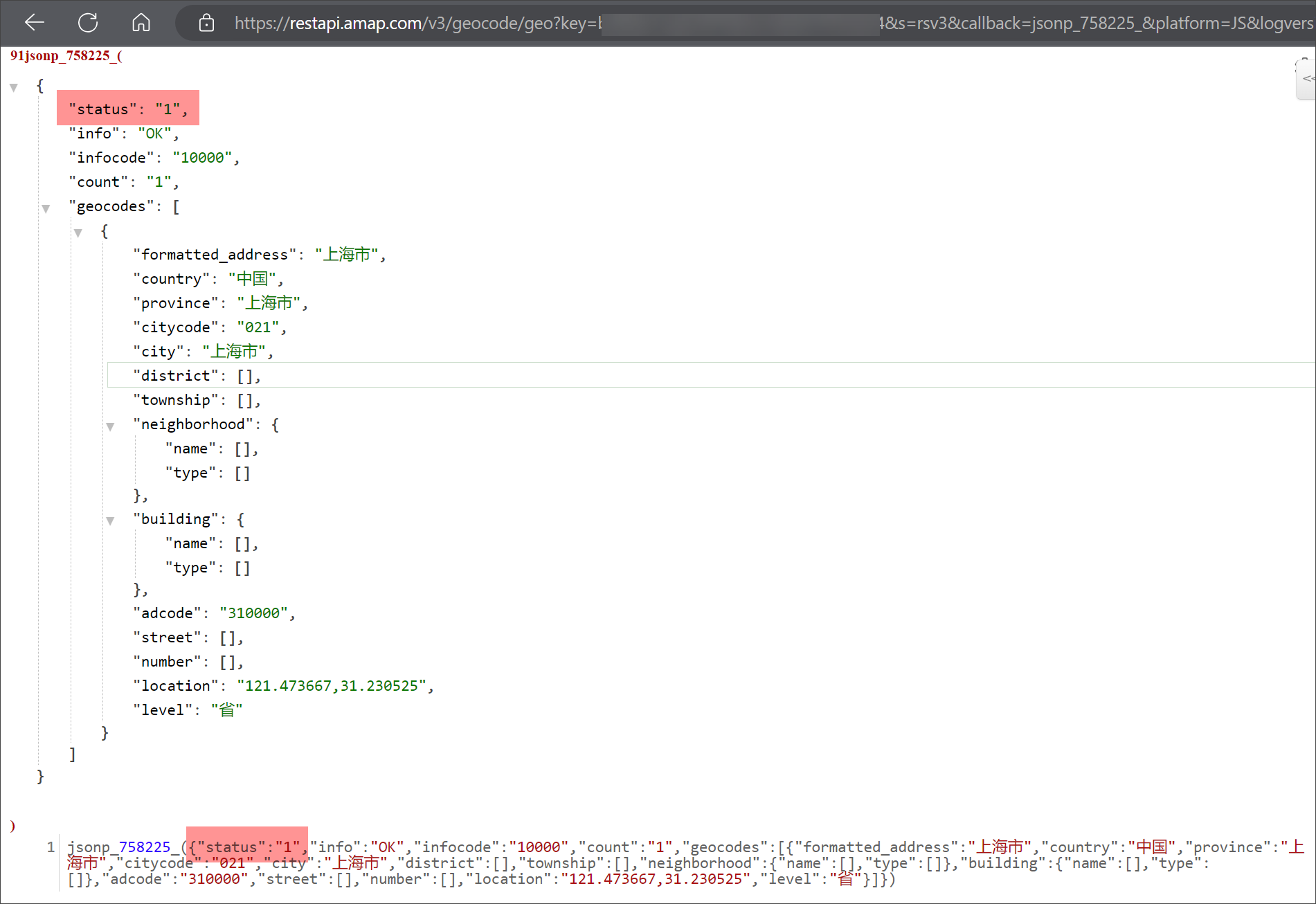Reload the page with the refresh icon

point(88,23)
